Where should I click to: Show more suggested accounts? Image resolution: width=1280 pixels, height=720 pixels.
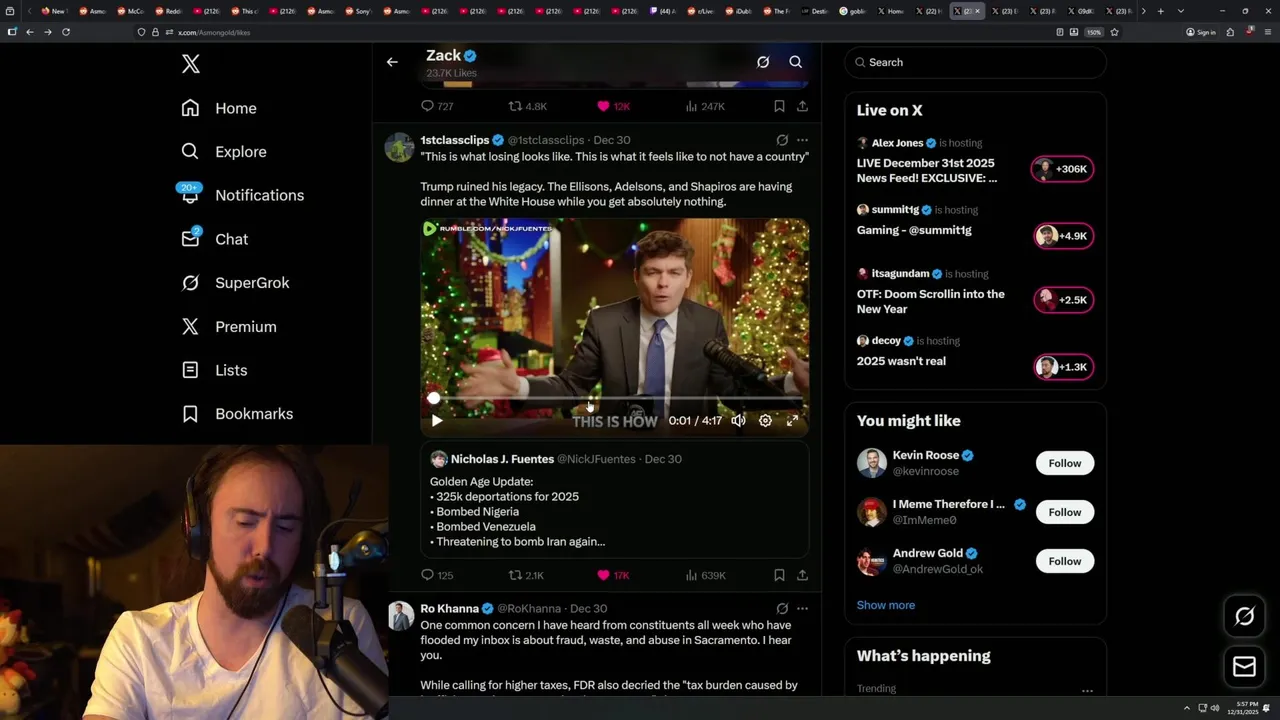[x=886, y=605]
